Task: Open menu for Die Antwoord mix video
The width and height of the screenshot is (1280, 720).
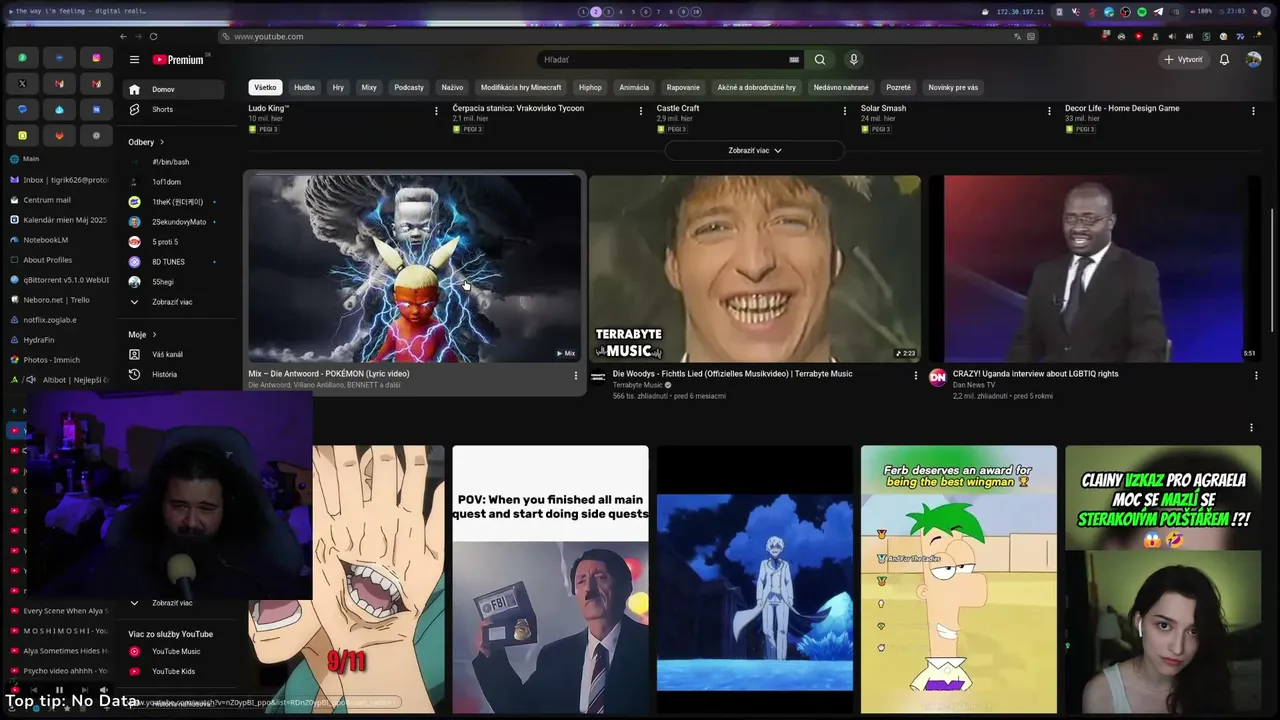Action: [x=575, y=376]
